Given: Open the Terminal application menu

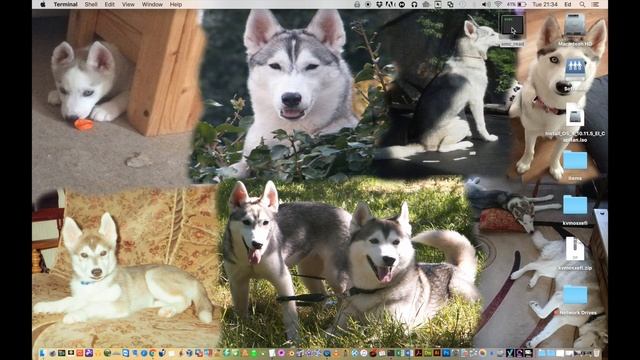Looking at the screenshot, I should 65,4.
